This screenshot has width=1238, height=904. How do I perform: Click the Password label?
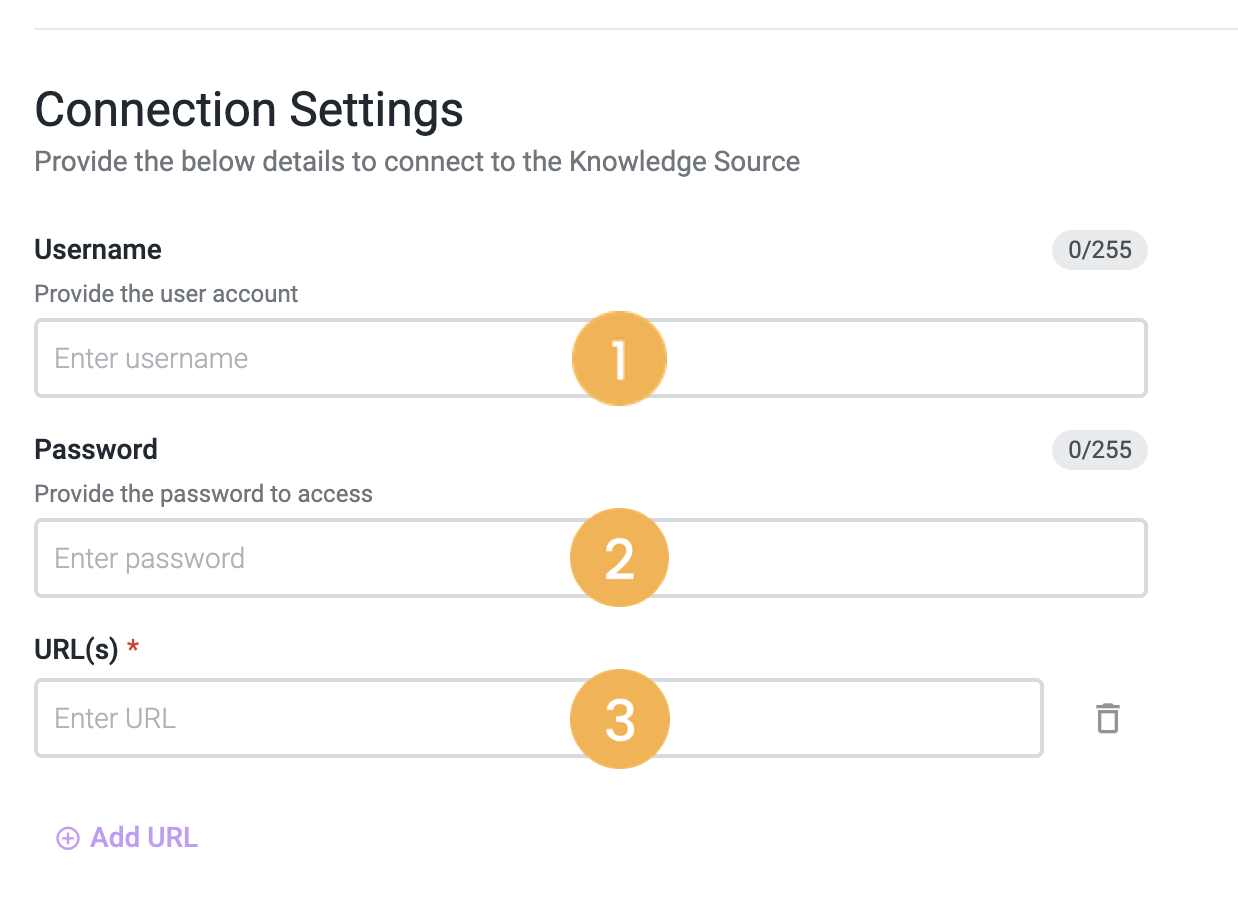[x=96, y=450]
